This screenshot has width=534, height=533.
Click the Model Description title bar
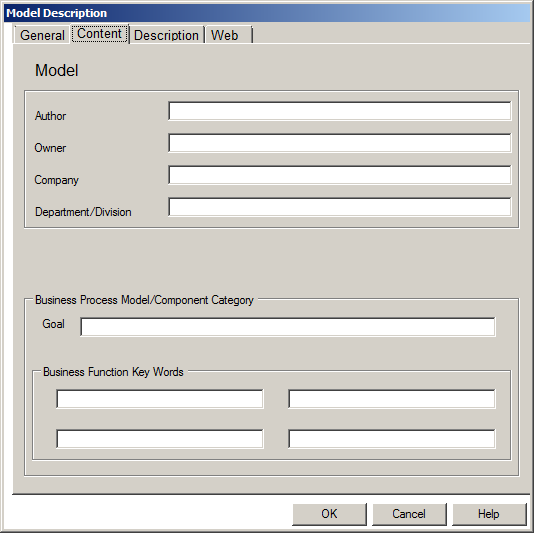(267, 13)
